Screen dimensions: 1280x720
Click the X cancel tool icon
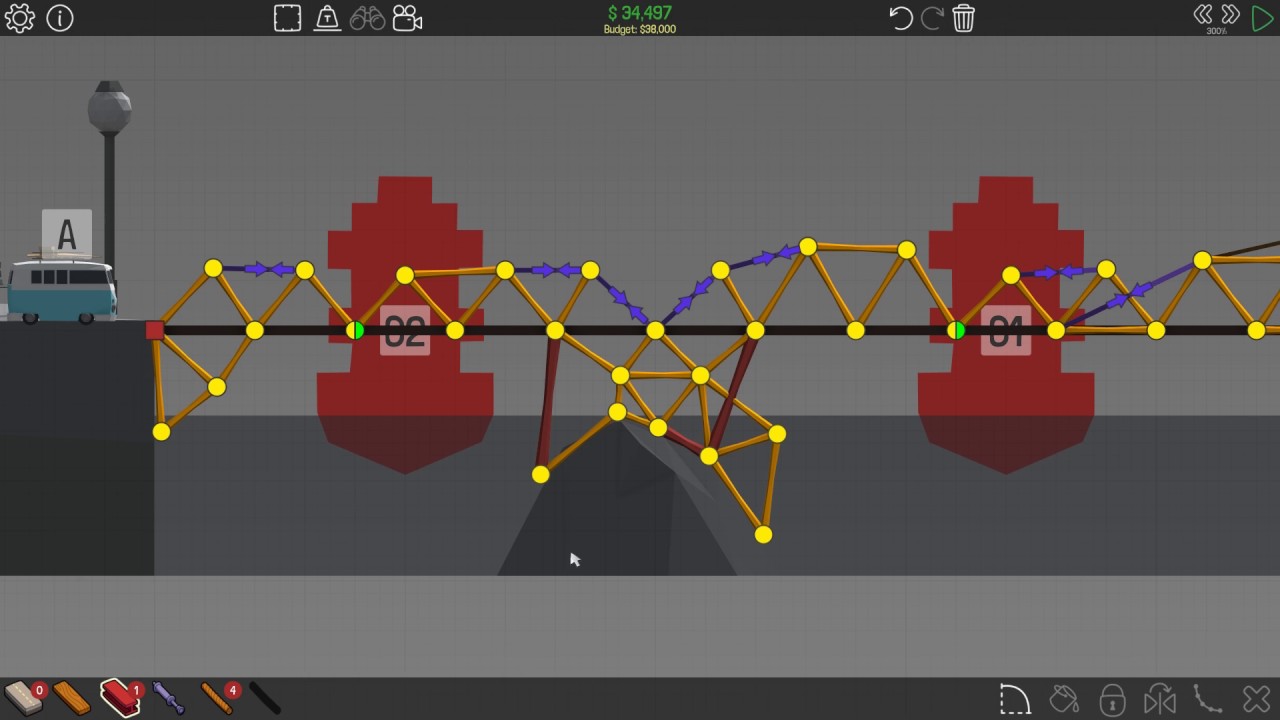pos(1257,698)
